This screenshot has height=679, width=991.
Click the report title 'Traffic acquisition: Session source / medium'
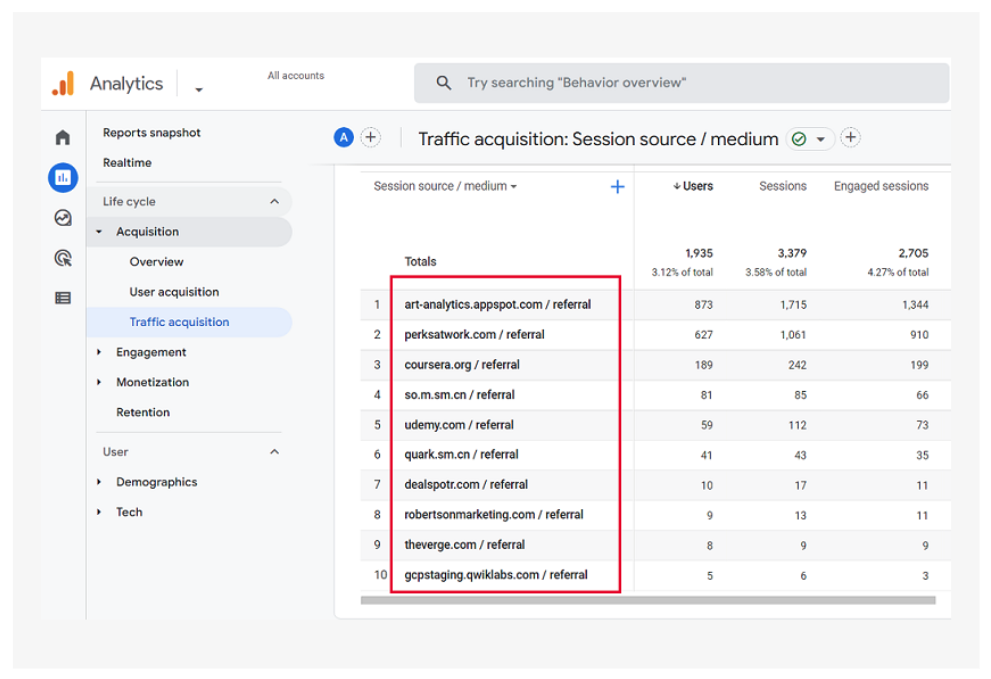point(598,139)
